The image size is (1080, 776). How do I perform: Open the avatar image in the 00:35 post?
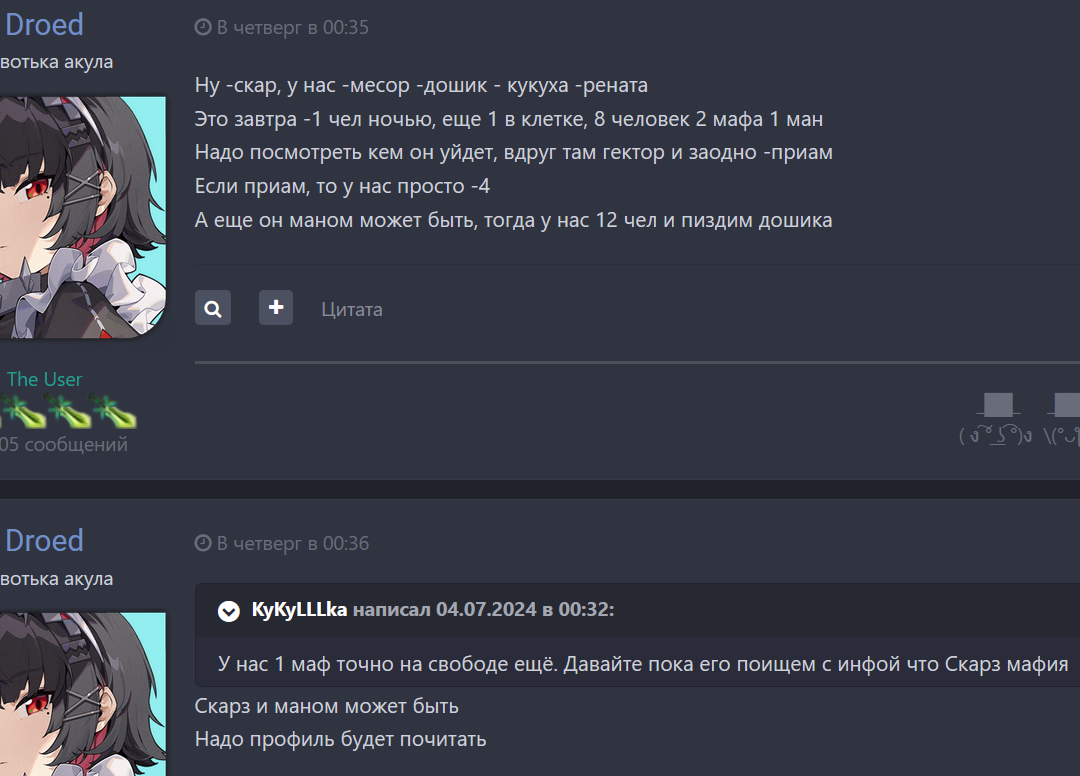(x=82, y=217)
